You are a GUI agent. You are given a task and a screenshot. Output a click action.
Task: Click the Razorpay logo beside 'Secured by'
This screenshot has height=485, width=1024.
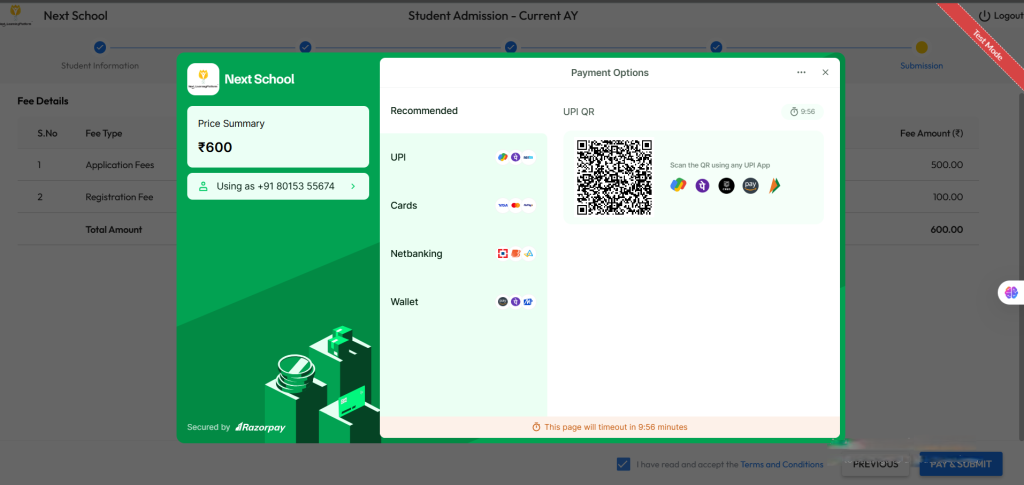(261, 427)
